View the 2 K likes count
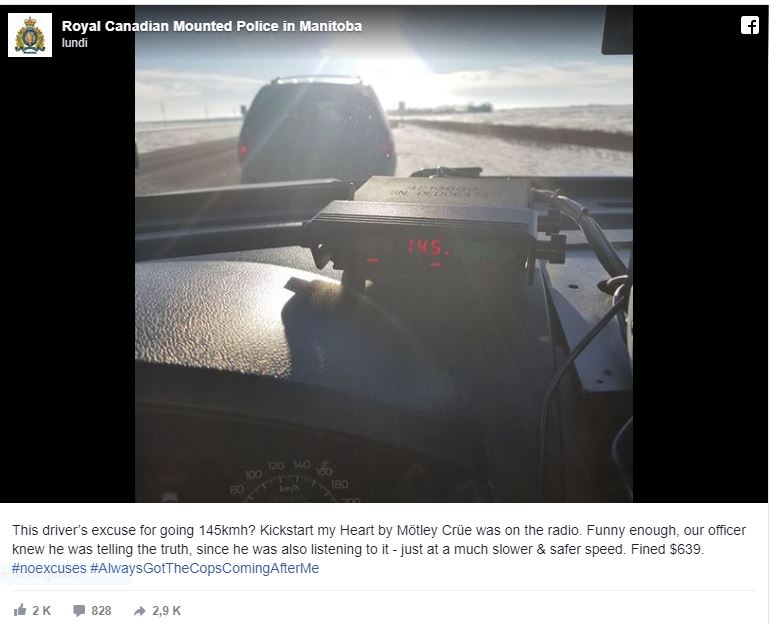Image resolution: width=775 pixels, height=623 pixels. point(42,611)
